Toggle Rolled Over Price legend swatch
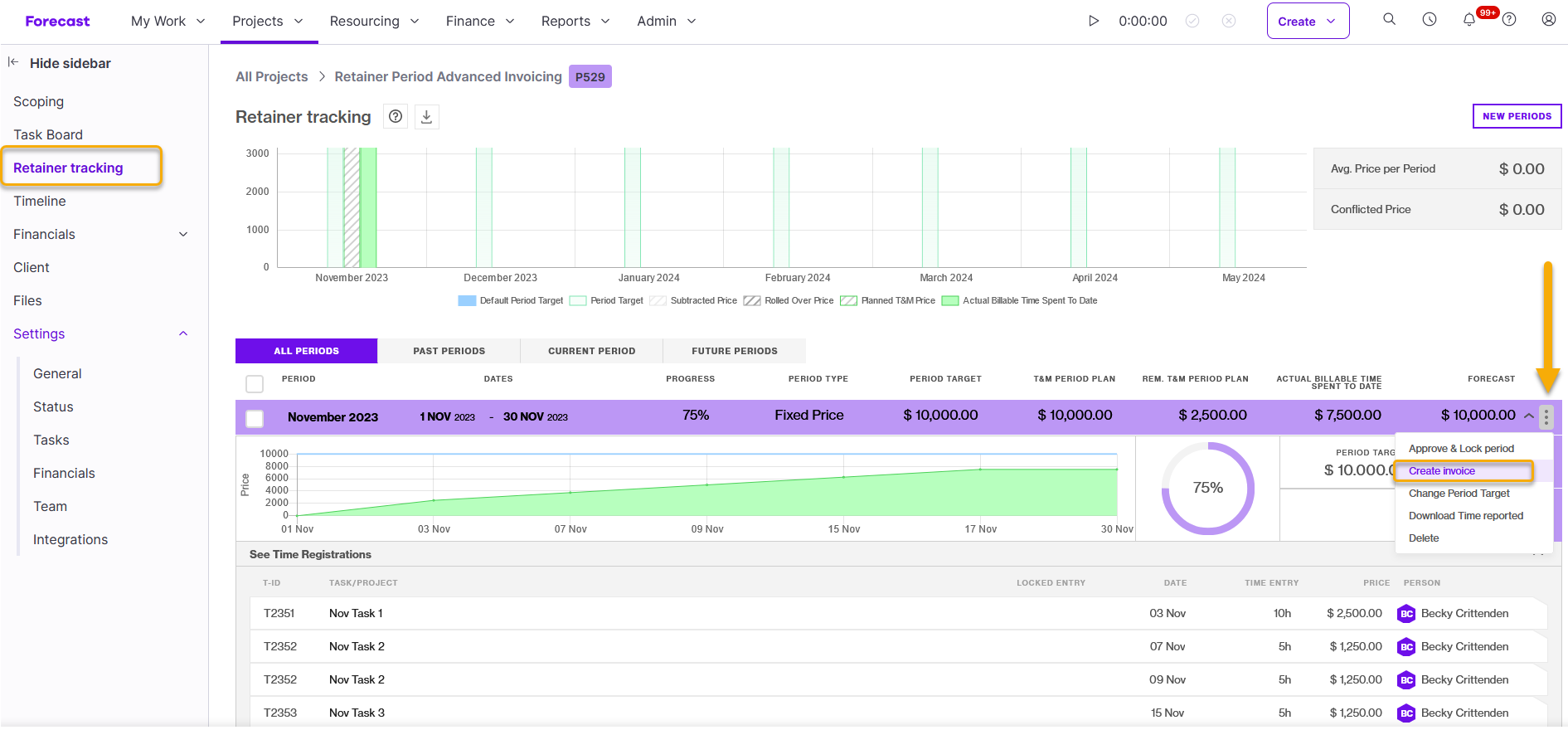This screenshot has height=730, width=1568. coord(752,301)
